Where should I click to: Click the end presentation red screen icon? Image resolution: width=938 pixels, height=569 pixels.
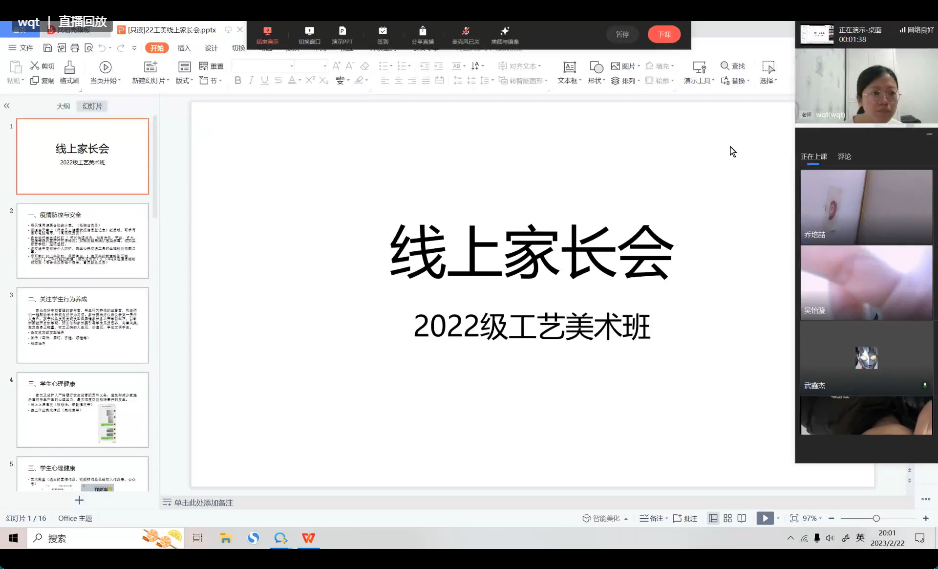267,31
